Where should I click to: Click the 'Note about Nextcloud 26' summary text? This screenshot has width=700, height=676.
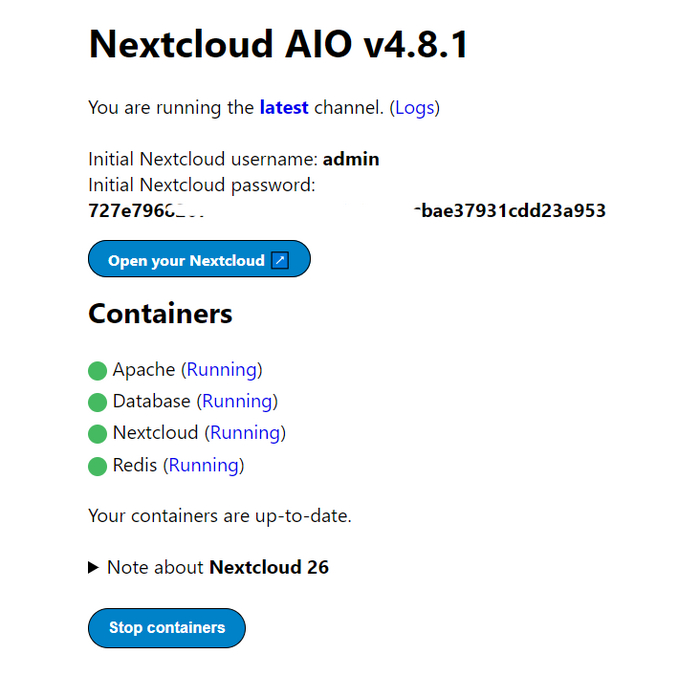tap(218, 568)
